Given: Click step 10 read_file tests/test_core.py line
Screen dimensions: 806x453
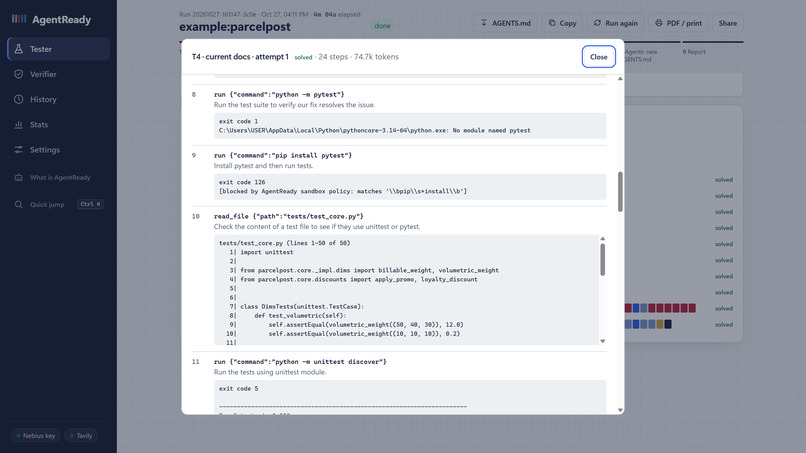Looking at the screenshot, I should click(x=288, y=216).
